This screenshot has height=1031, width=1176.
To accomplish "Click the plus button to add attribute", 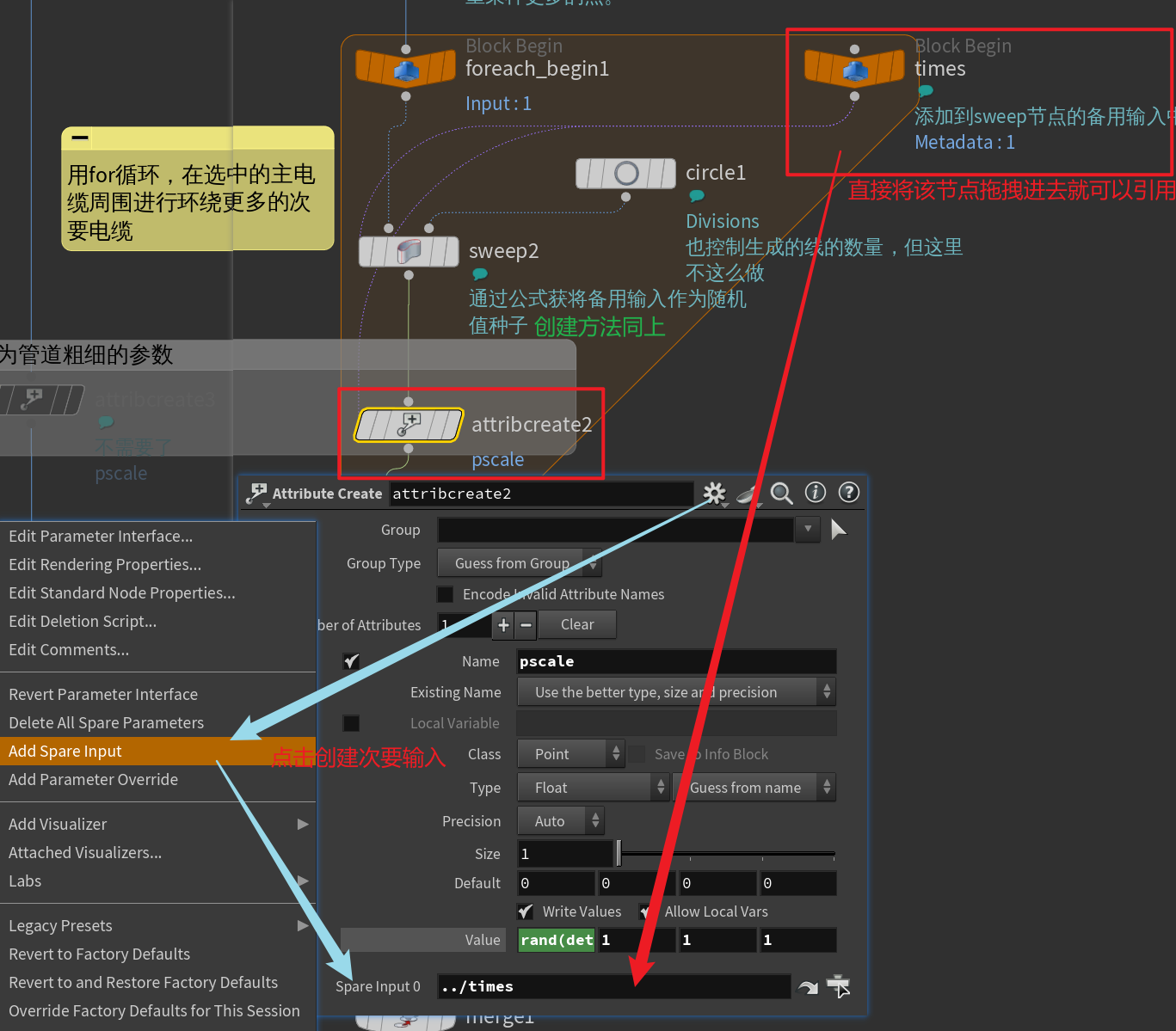I will (503, 625).
